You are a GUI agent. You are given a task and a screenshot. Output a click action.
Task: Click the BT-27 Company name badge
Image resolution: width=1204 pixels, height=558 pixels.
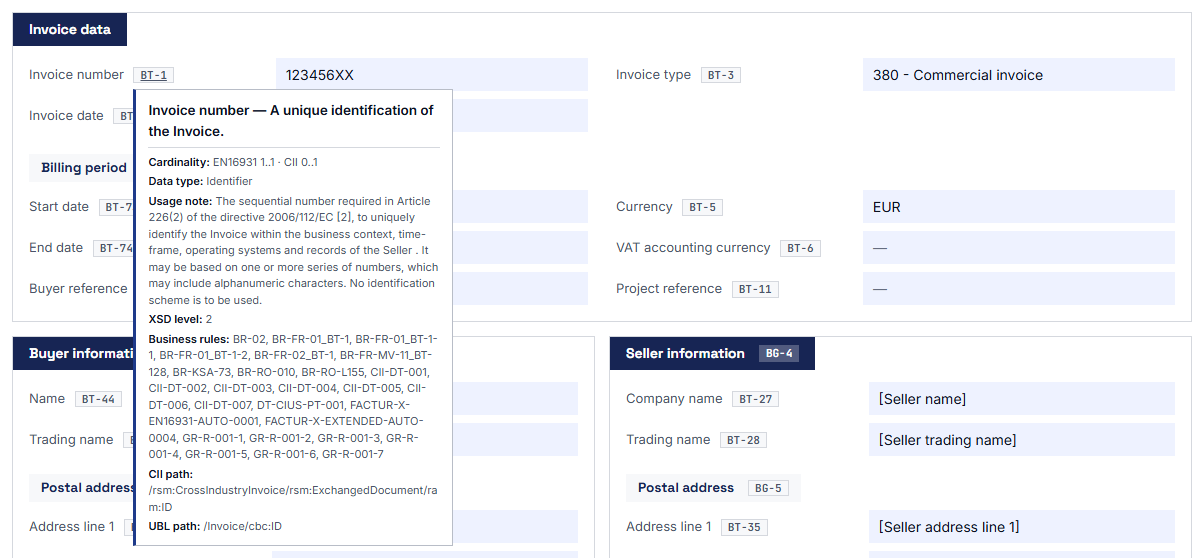[x=755, y=399]
